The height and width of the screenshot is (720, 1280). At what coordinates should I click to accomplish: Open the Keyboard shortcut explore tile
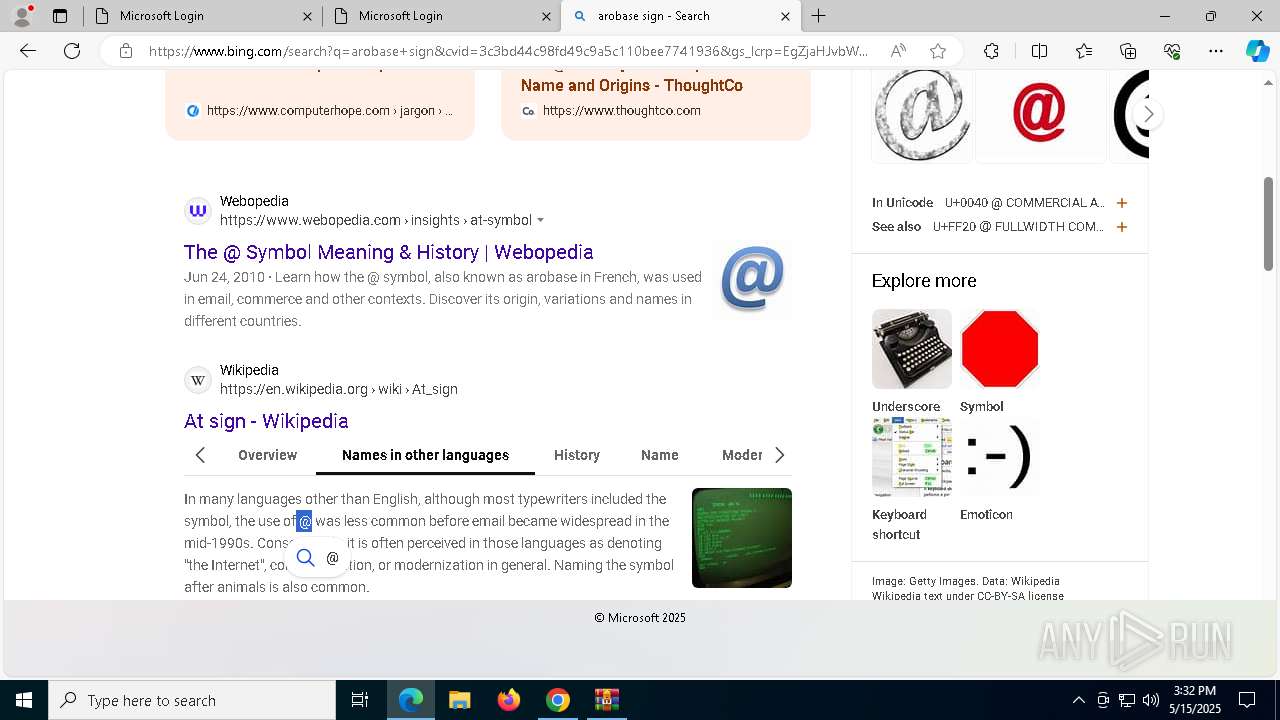pyautogui.click(x=911, y=457)
